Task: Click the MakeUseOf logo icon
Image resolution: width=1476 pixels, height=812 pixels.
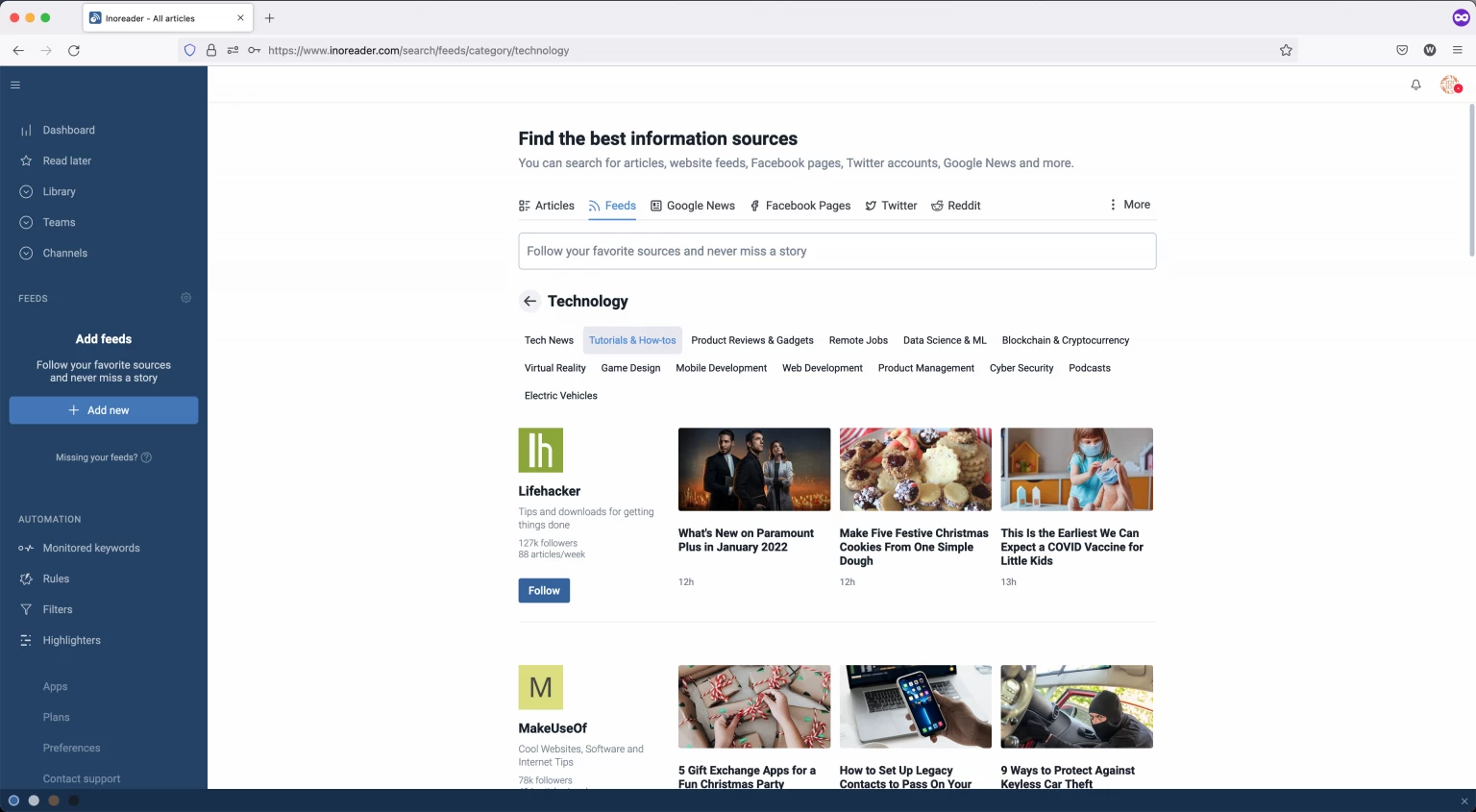Action: point(540,687)
